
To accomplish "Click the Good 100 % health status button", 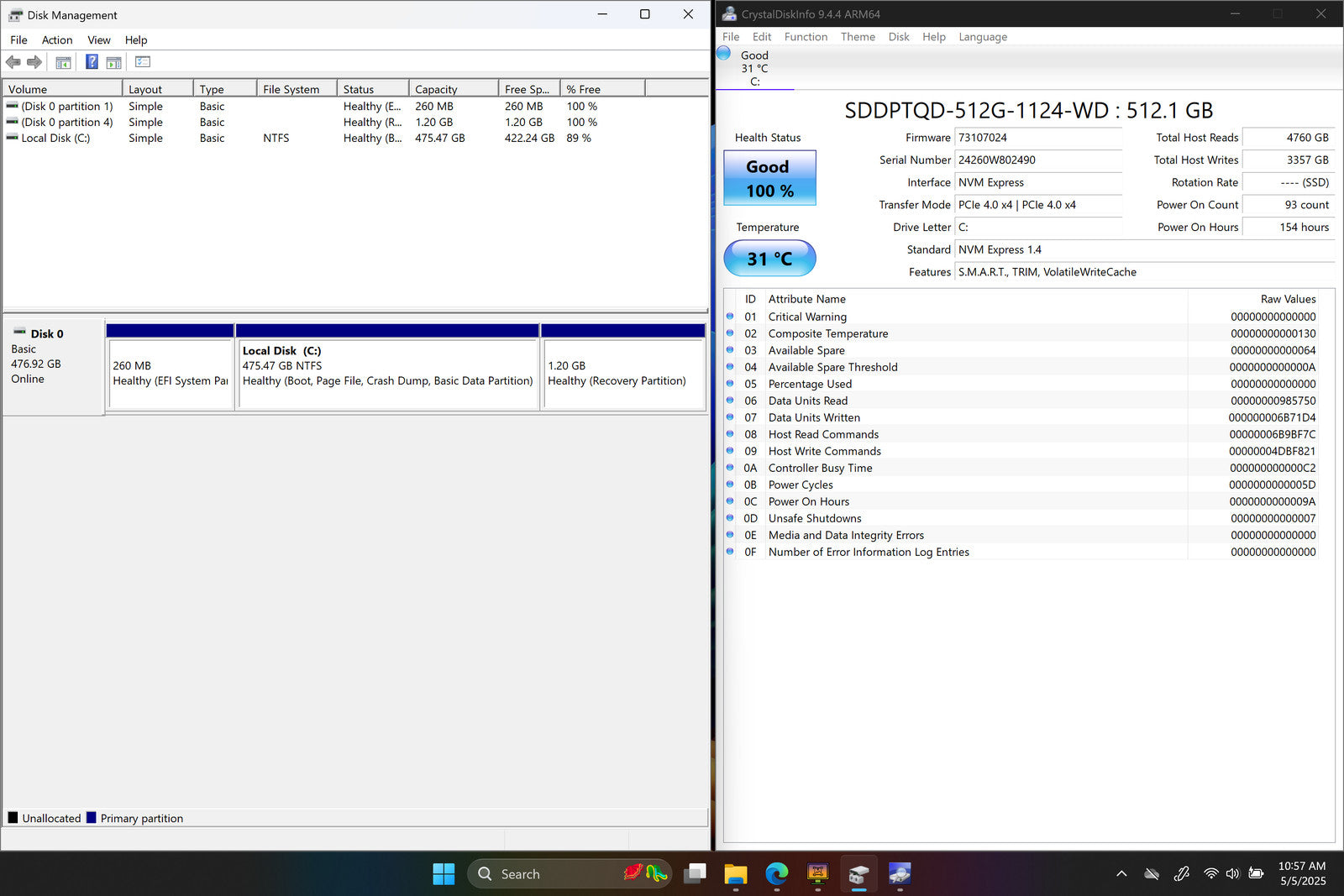I will tap(769, 178).
